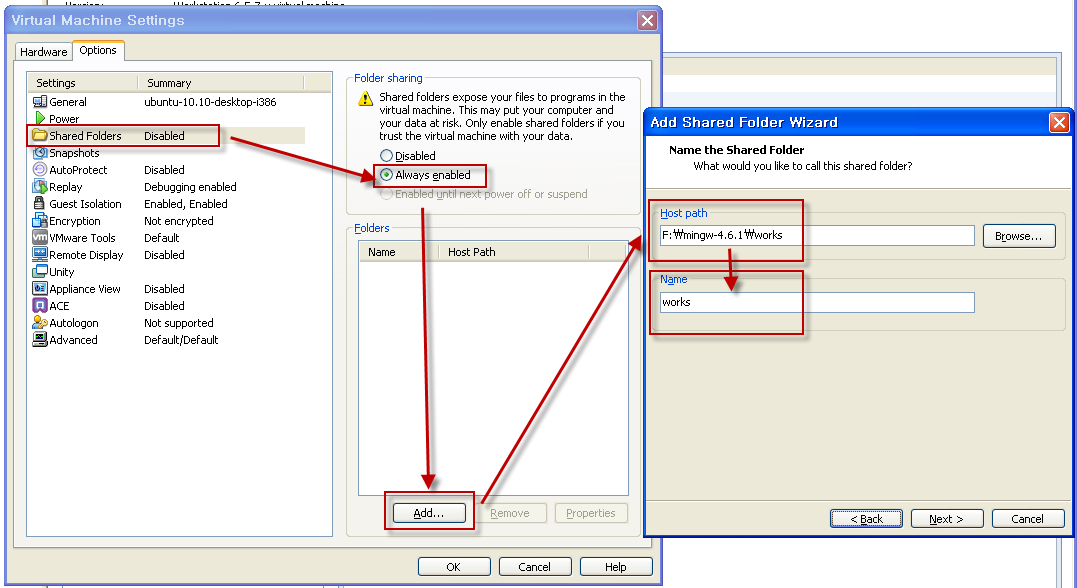Click the Properties button
This screenshot has height=588, width=1077.
coord(591,513)
